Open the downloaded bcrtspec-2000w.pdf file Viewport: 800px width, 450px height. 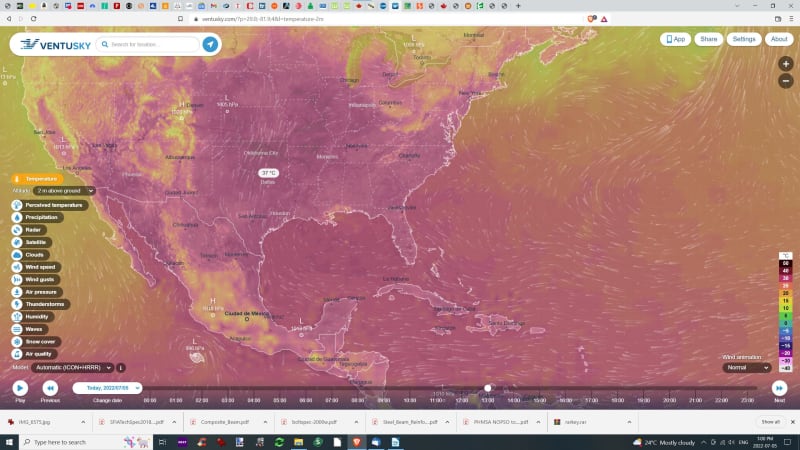tap(314, 422)
